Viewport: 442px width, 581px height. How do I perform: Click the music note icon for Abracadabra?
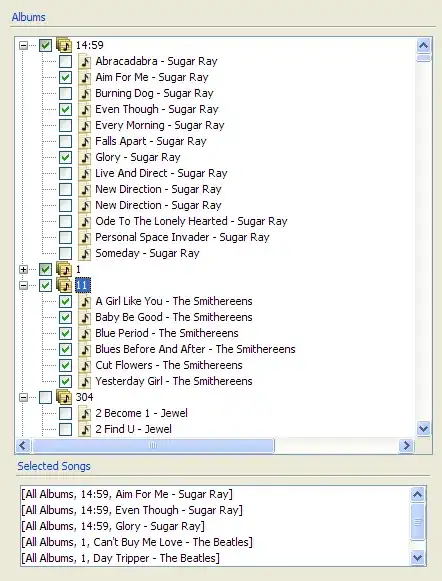pyautogui.click(x=84, y=61)
